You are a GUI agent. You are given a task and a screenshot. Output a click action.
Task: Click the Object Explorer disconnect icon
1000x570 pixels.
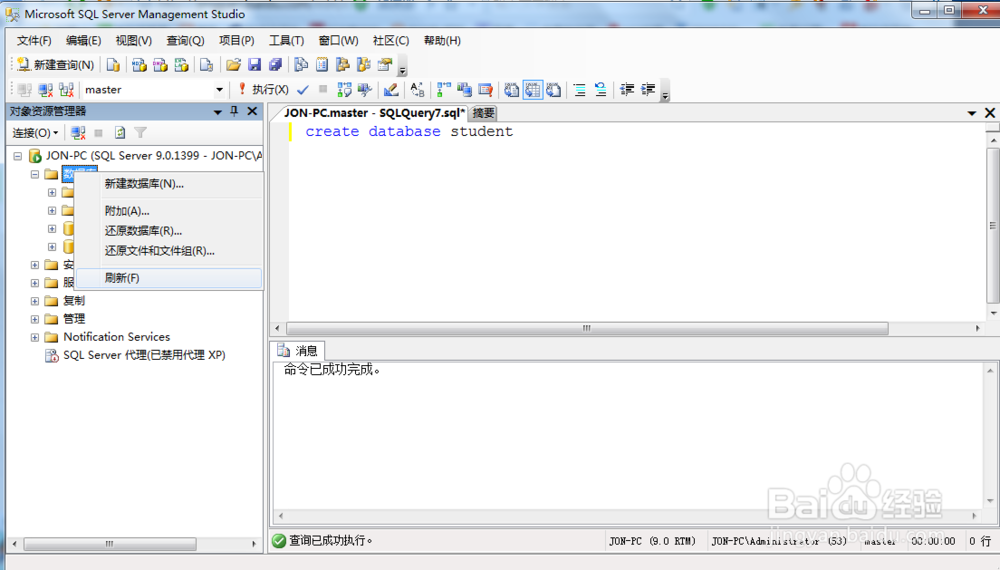78,133
